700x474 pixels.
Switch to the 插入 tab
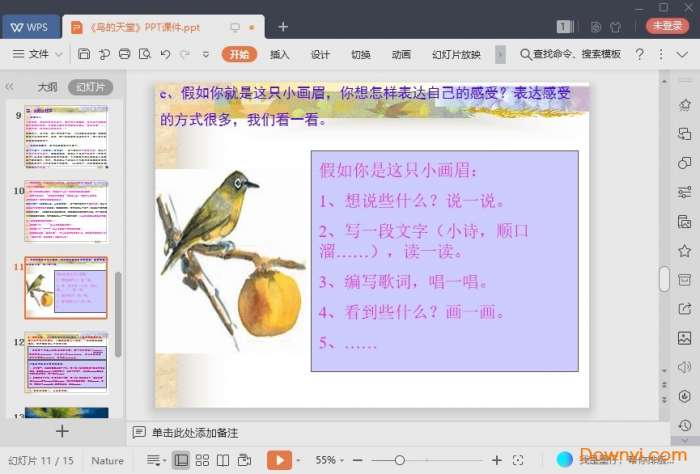279,54
